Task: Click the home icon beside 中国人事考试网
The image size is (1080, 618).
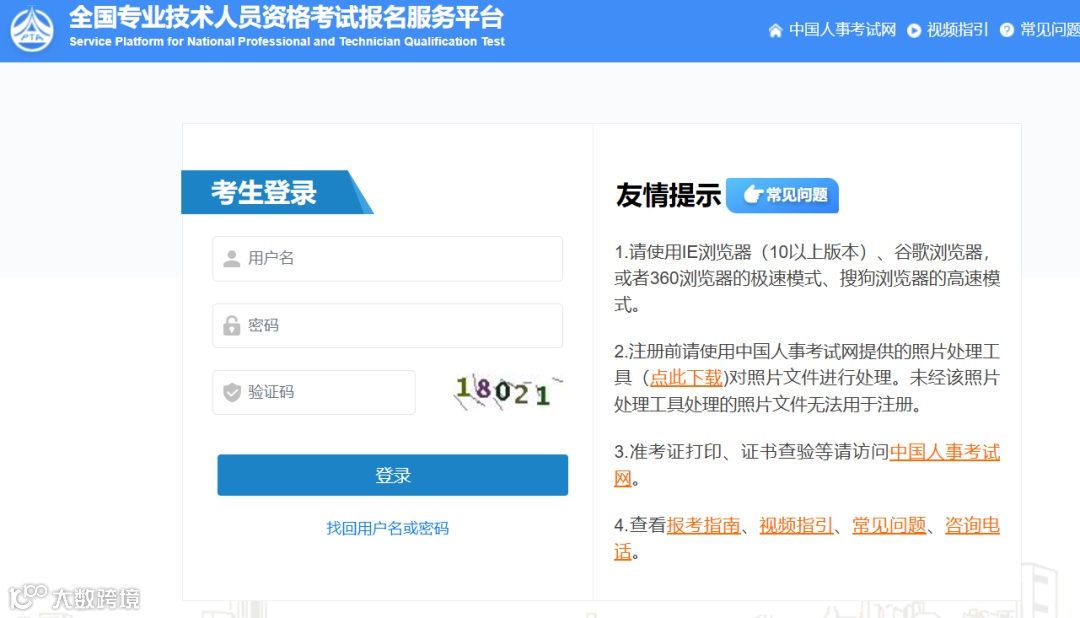Action: click(776, 30)
